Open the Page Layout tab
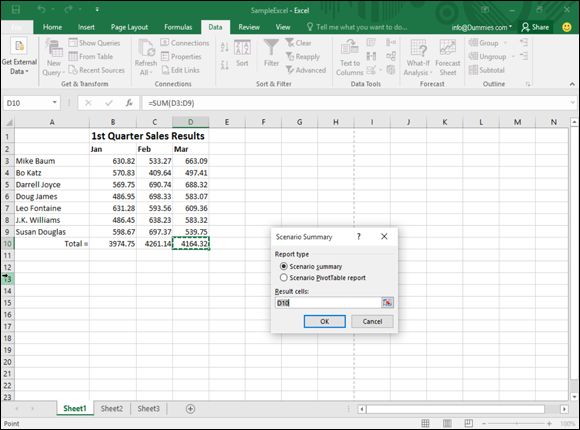Screen dimensions: 580x430 pyautogui.click(x=129, y=27)
